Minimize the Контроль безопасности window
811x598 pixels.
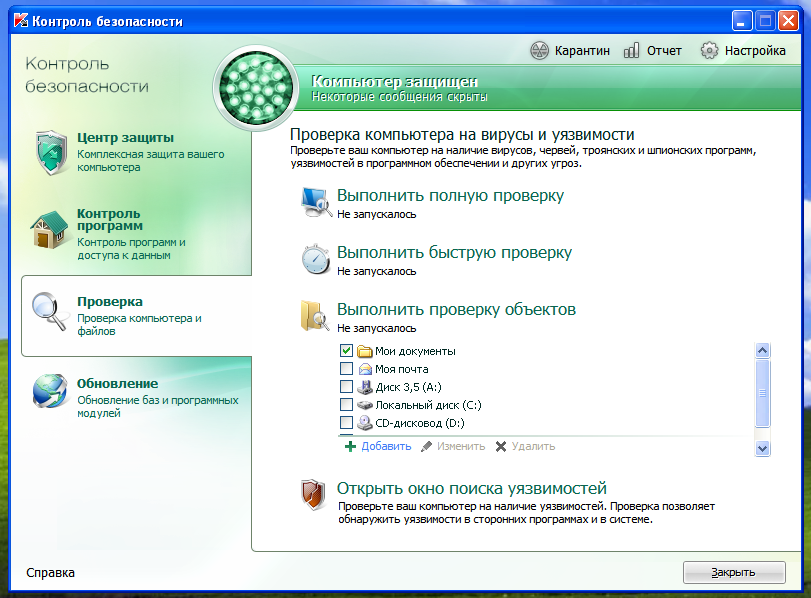point(742,21)
